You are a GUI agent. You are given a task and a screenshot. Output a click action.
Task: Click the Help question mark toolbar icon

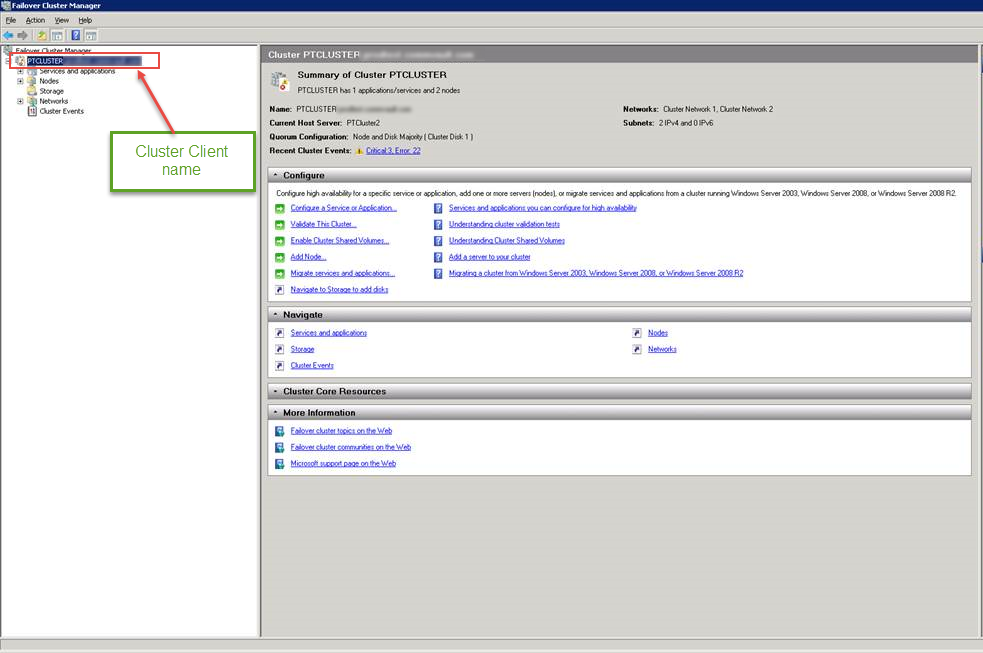75,35
